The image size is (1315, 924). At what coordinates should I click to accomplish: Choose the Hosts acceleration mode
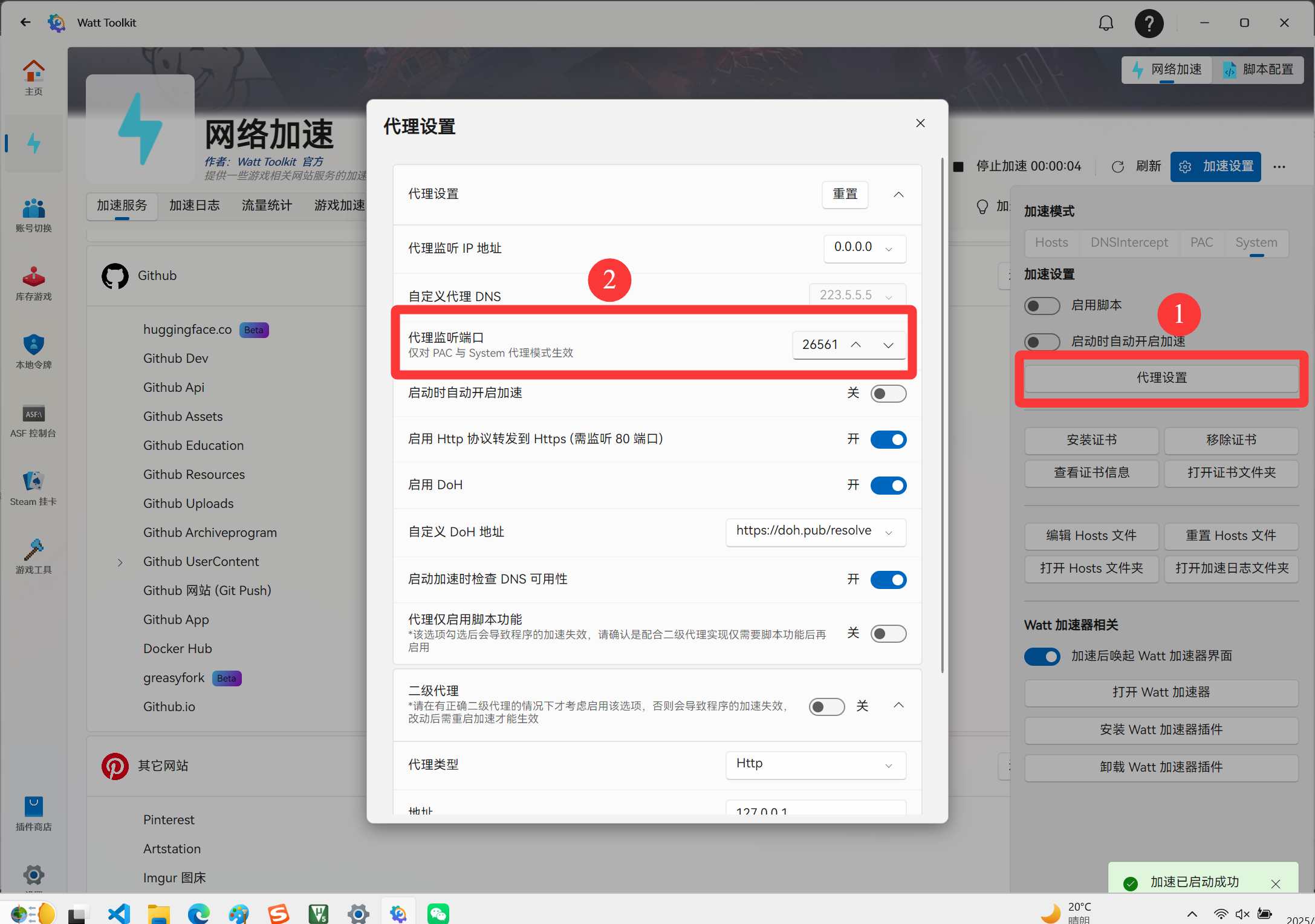(x=1051, y=242)
